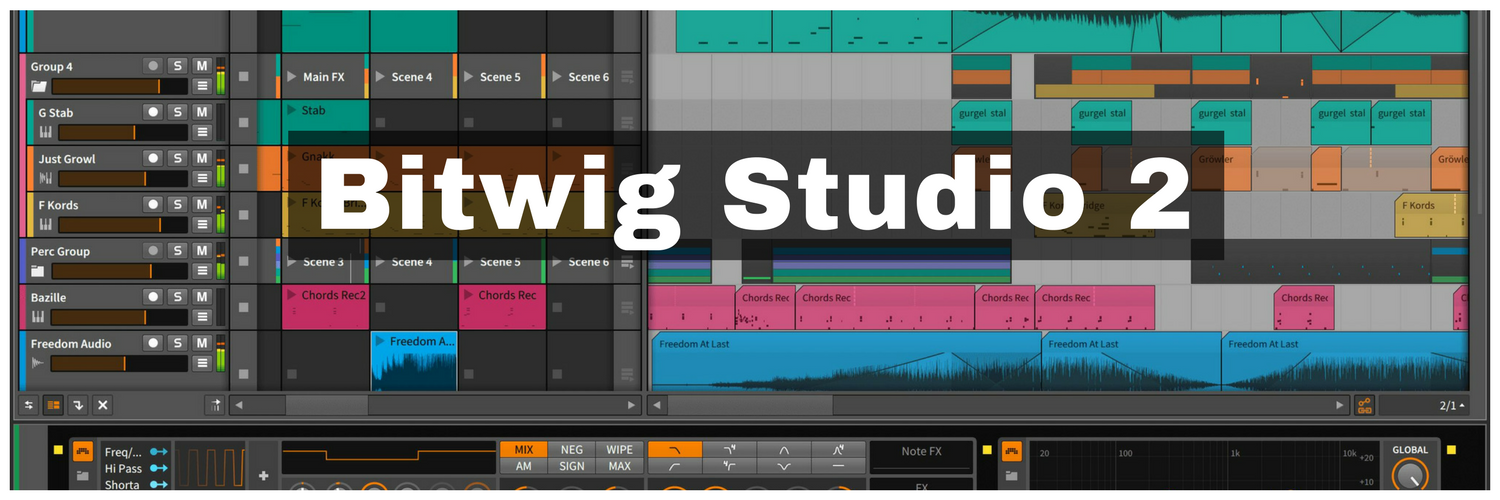Select the NEG mode button

(572, 450)
